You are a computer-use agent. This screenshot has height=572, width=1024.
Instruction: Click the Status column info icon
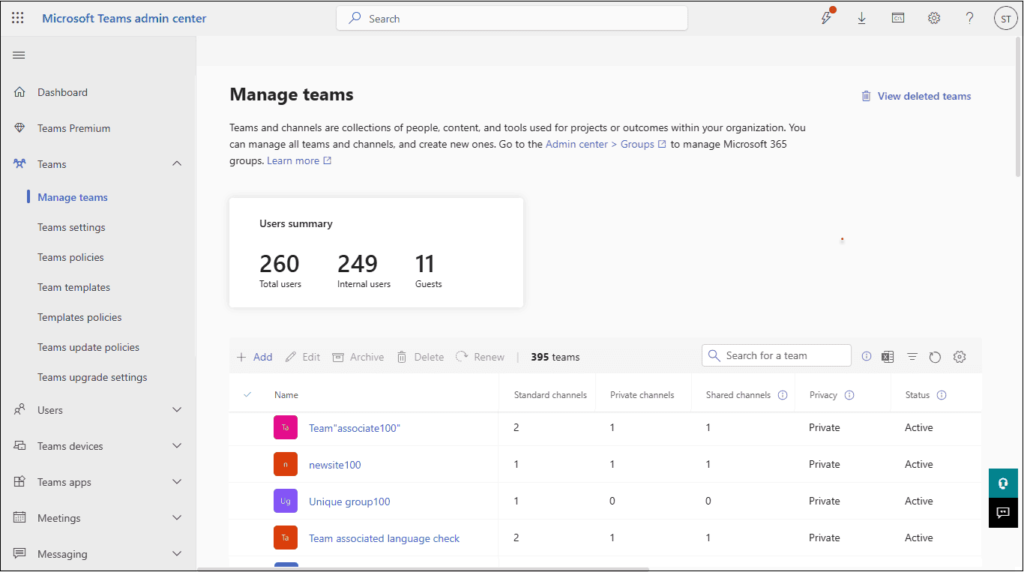tap(941, 395)
